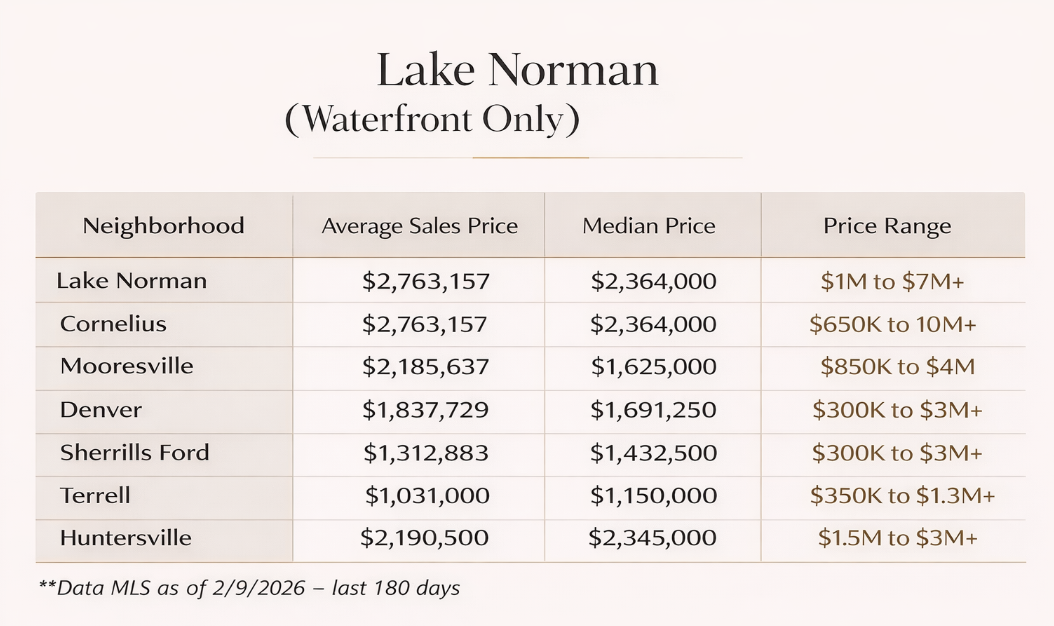Click the Neighborhood column header

[x=163, y=226]
